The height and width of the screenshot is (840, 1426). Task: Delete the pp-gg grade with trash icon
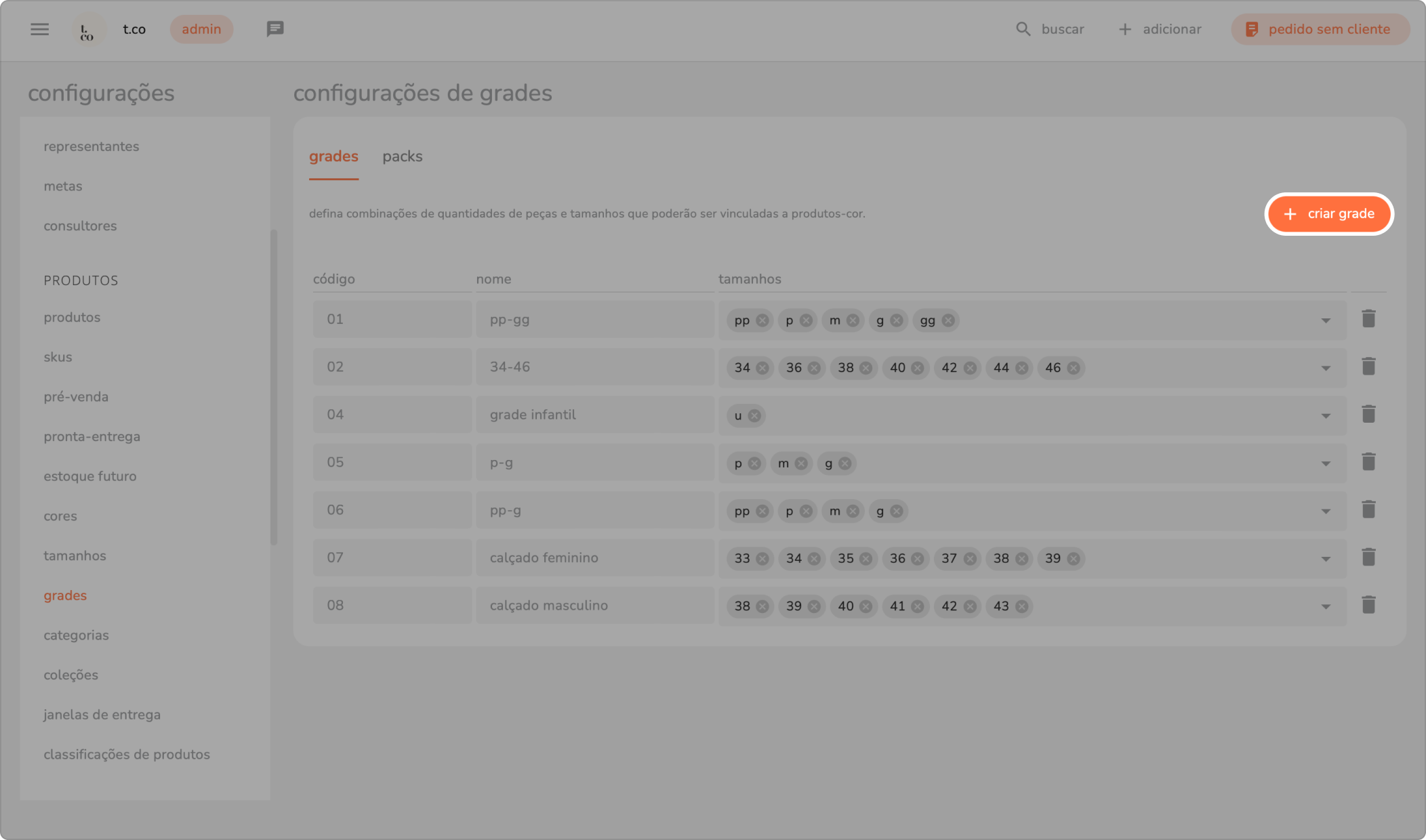(x=1368, y=319)
